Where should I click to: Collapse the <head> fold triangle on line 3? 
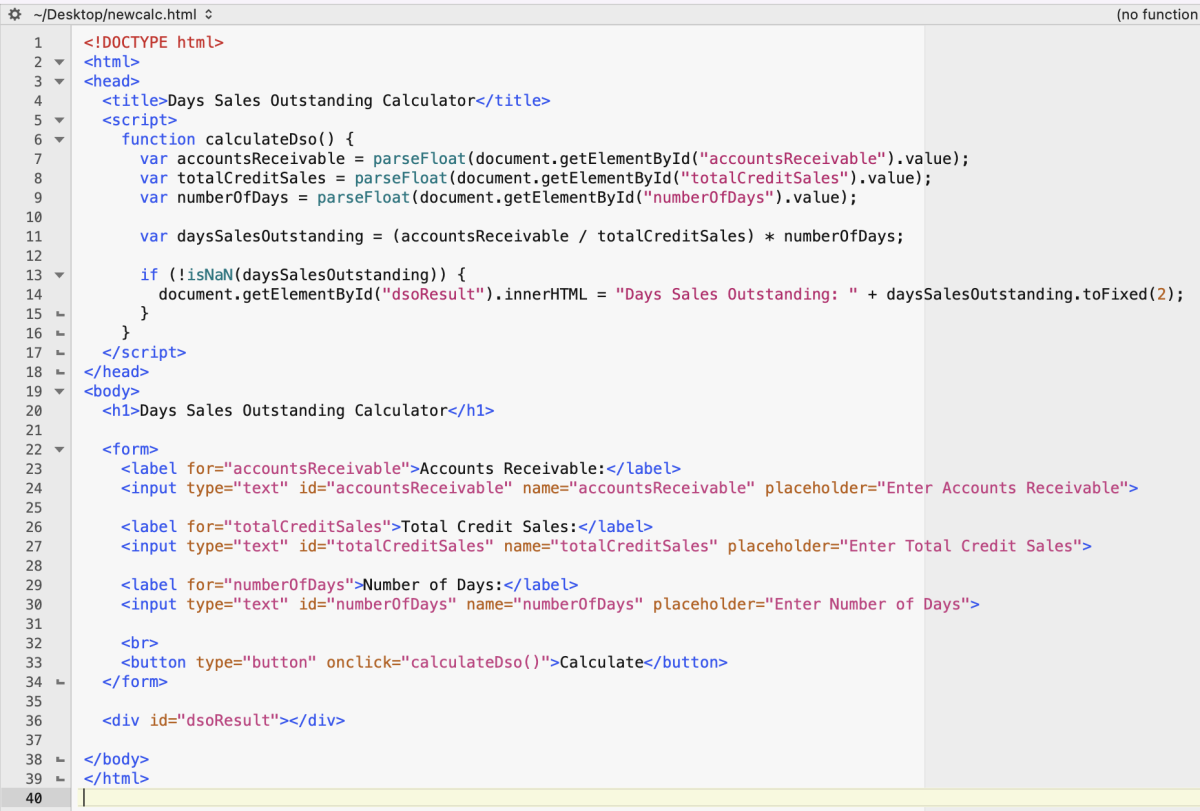59,82
